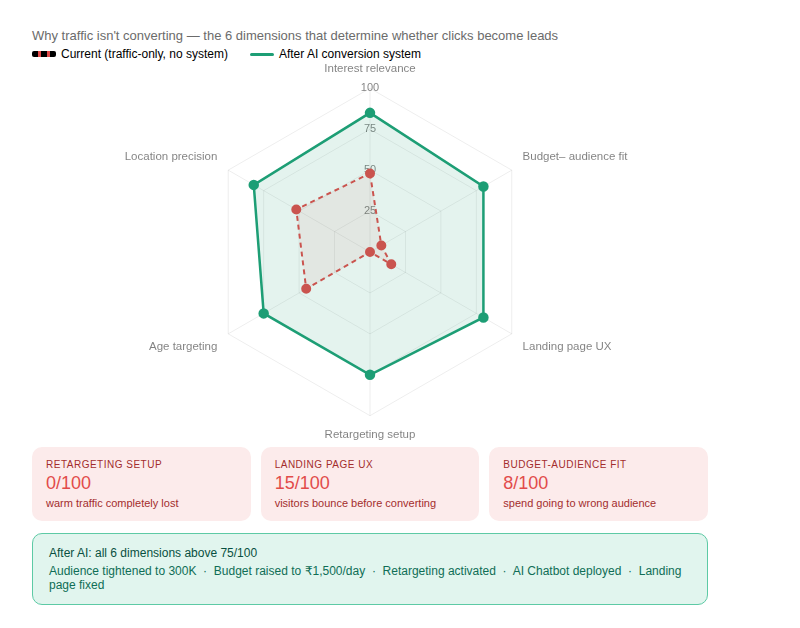This screenshot has width=800, height=628.
Task: Click the green Landing page UX data point
Action: click(x=483, y=317)
